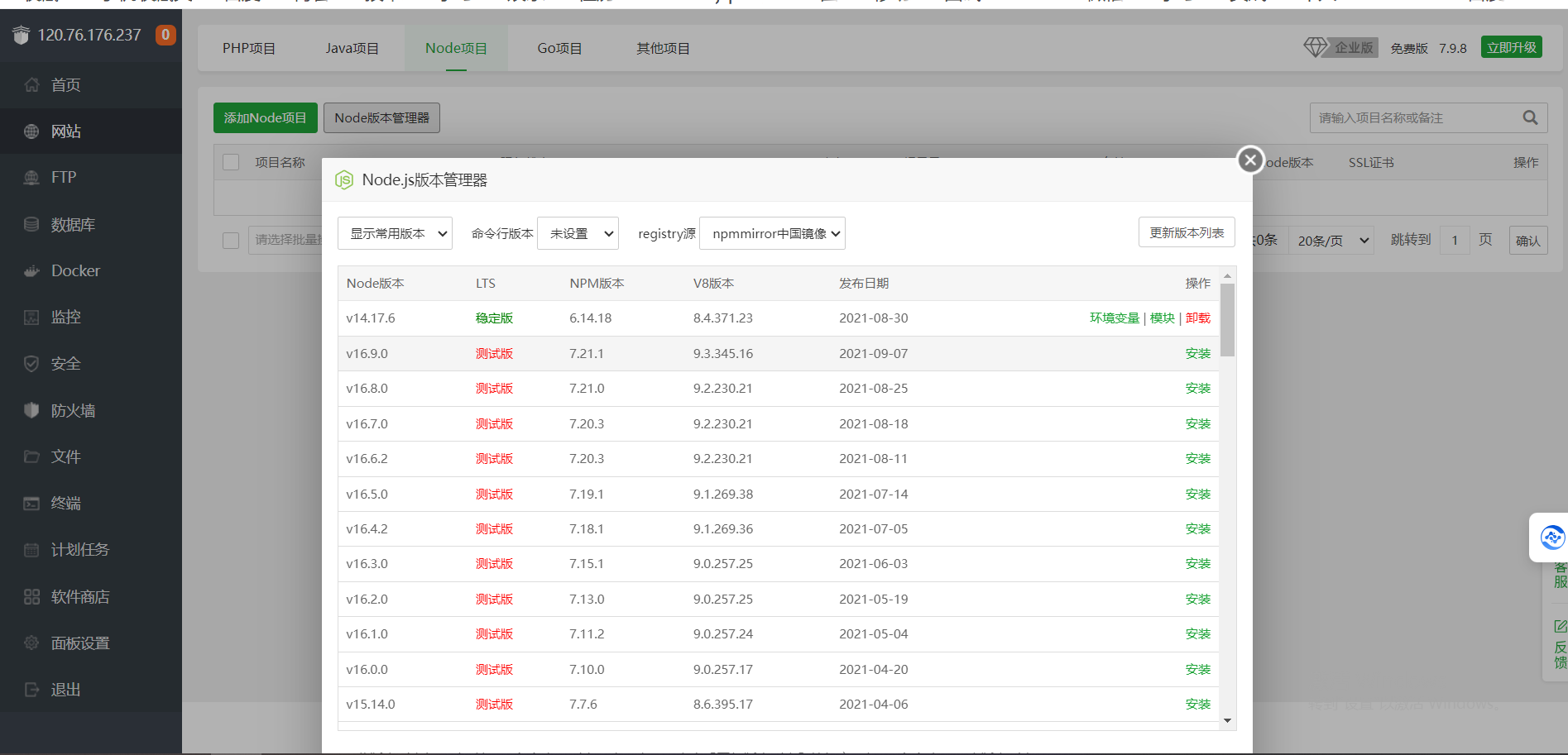The width and height of the screenshot is (1568, 755).
Task: Click the version list scroll-down arrow
Action: 1228,721
